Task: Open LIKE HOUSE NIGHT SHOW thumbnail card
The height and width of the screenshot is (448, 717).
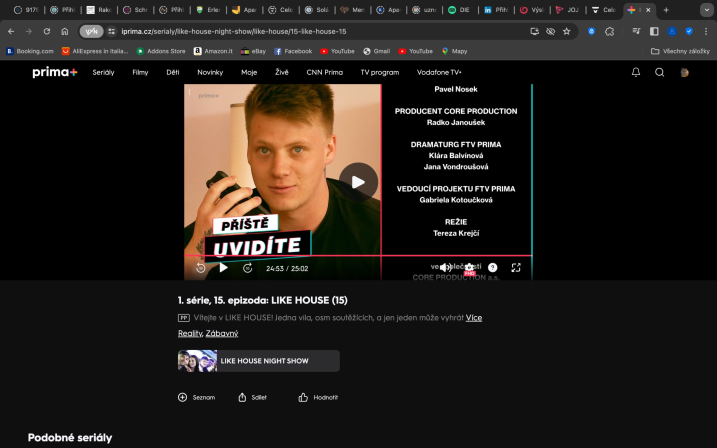Action: pos(259,361)
